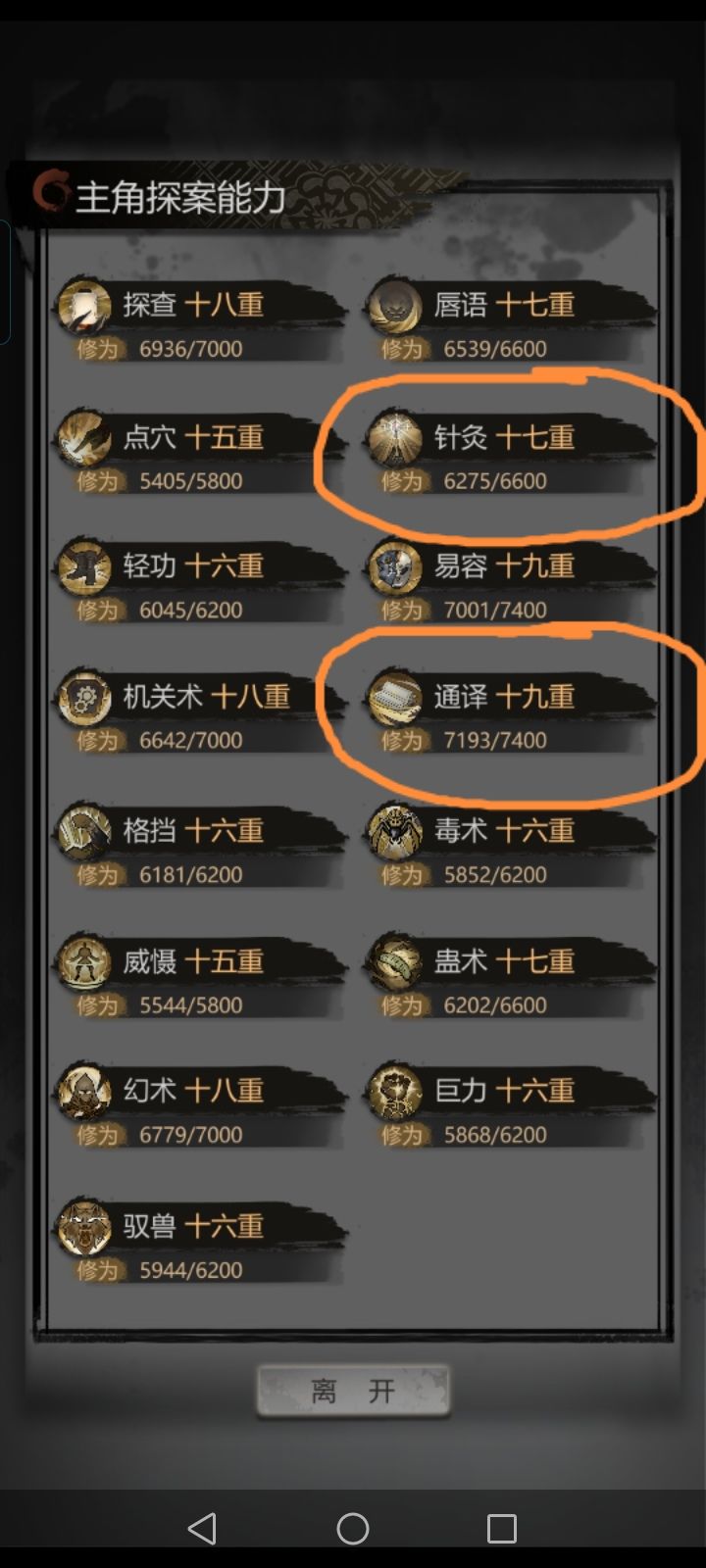The height and width of the screenshot is (1568, 706).
Task: Tap the 探查 skill icon
Action: pyautogui.click(x=83, y=305)
